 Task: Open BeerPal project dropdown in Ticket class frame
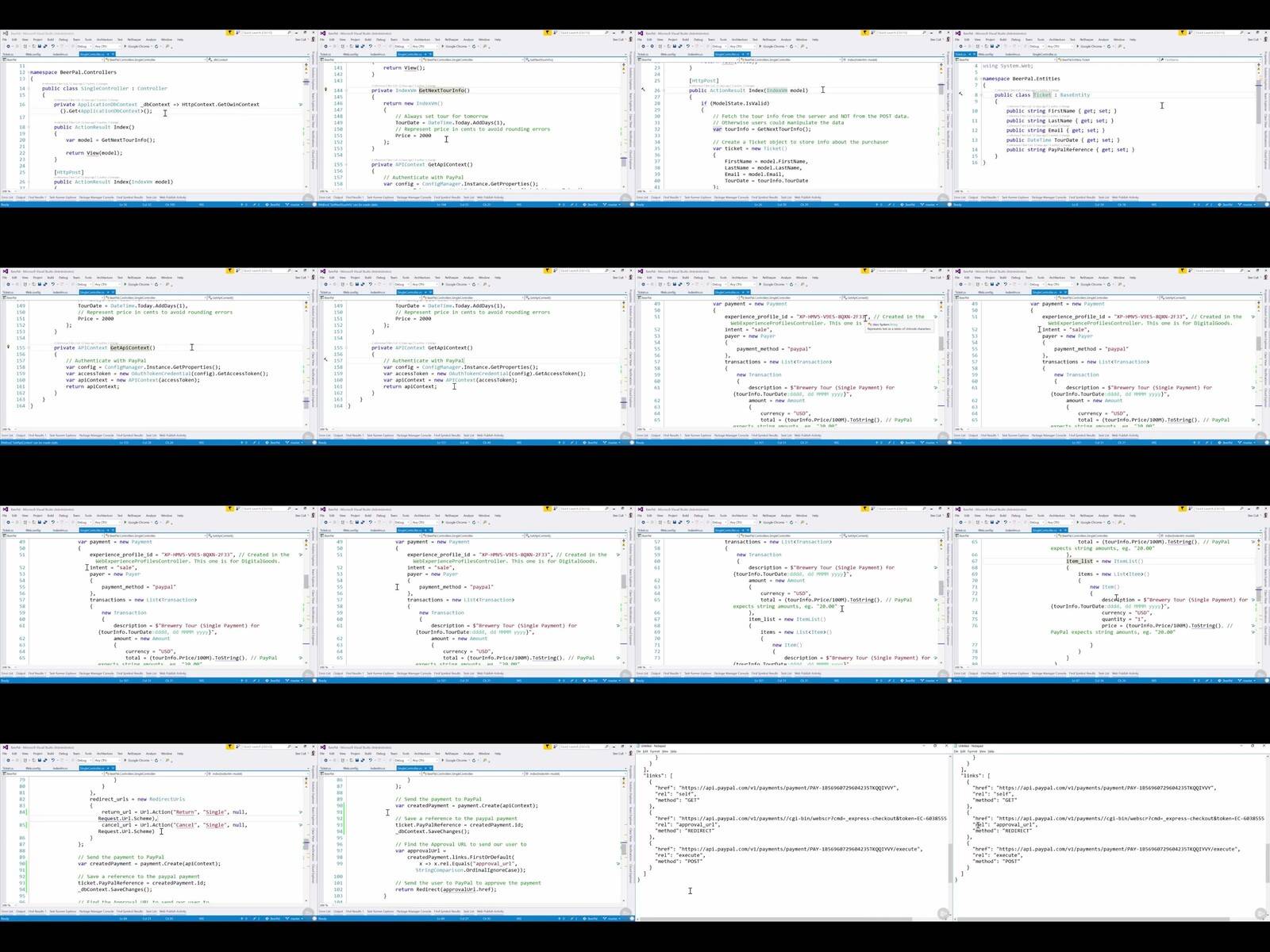pos(1005,59)
